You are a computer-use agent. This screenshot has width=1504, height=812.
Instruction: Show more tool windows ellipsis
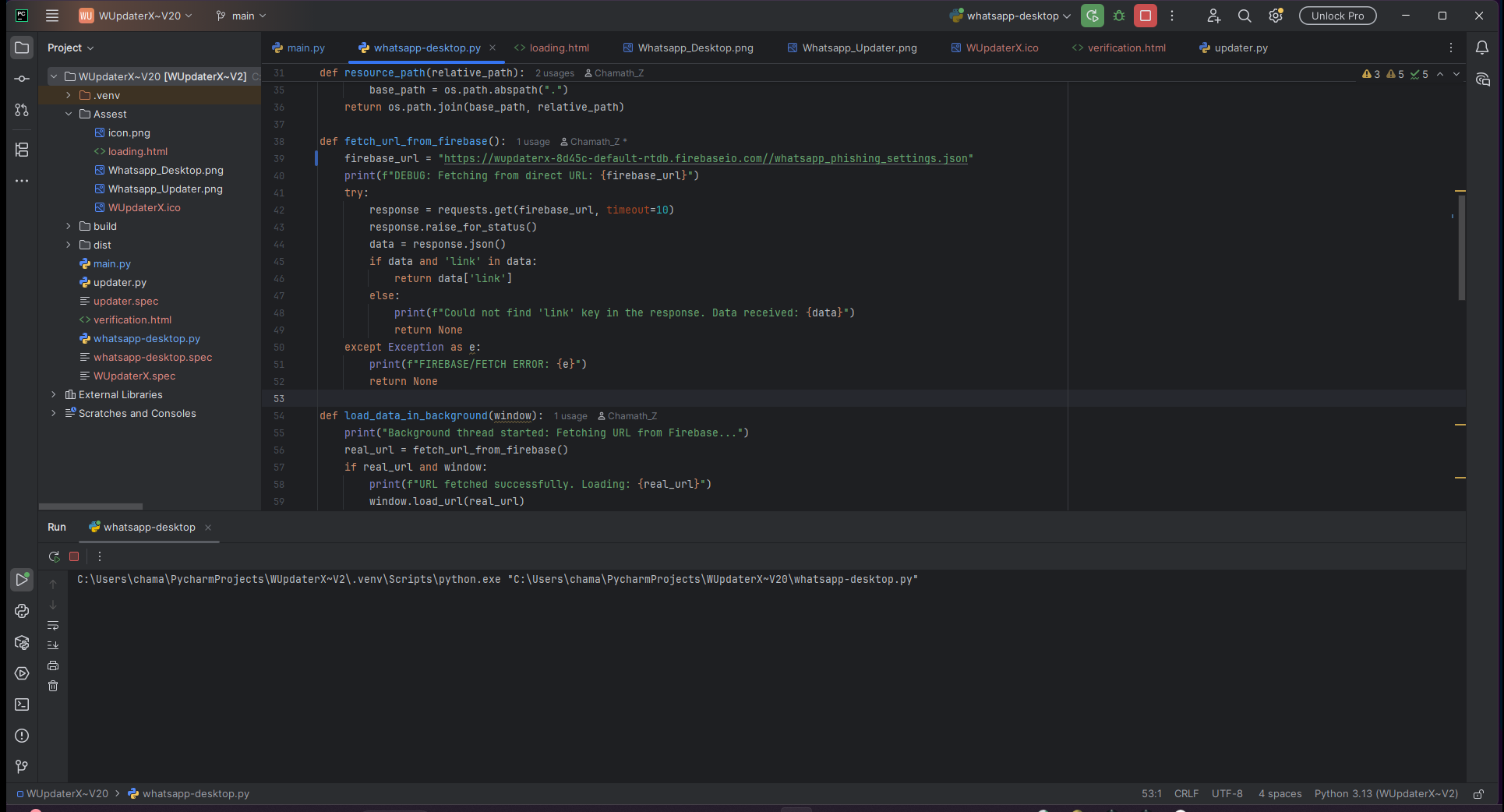click(22, 181)
